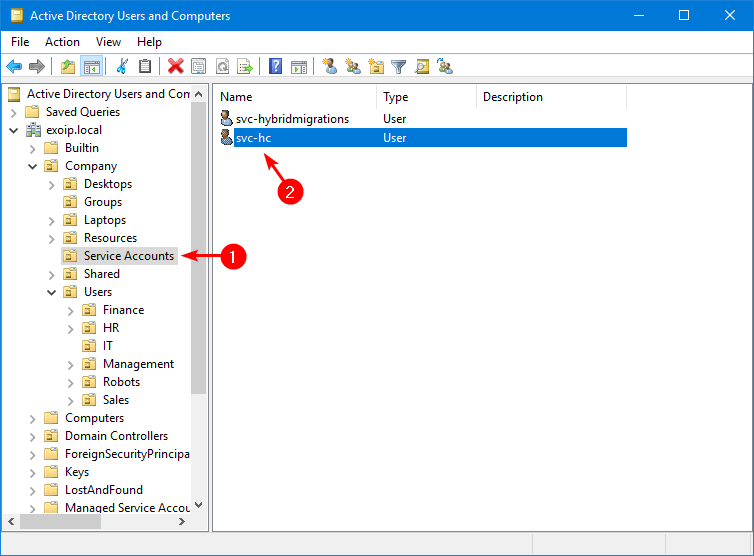The image size is (754, 556).
Task: Click the Back arrow toolbar icon
Action: click(14, 66)
